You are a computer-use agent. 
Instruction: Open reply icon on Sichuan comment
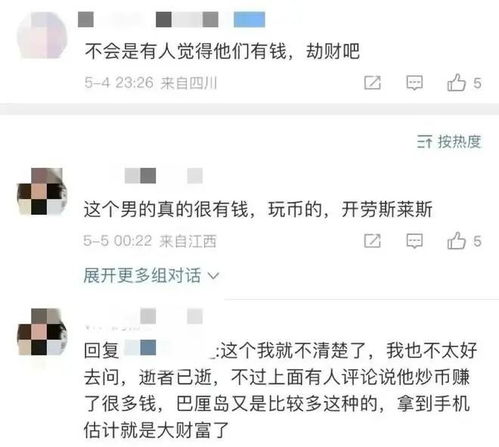click(414, 83)
